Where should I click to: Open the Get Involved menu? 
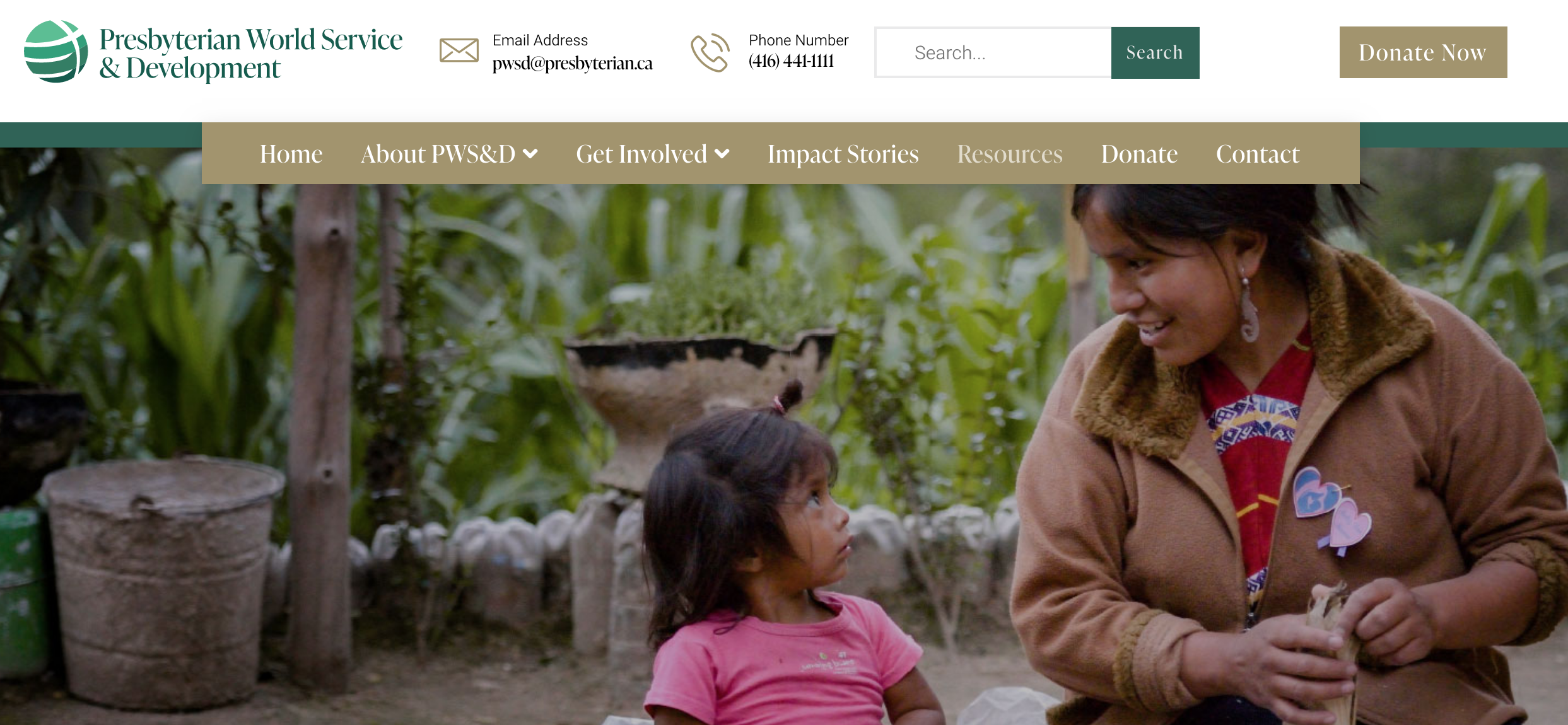[641, 154]
